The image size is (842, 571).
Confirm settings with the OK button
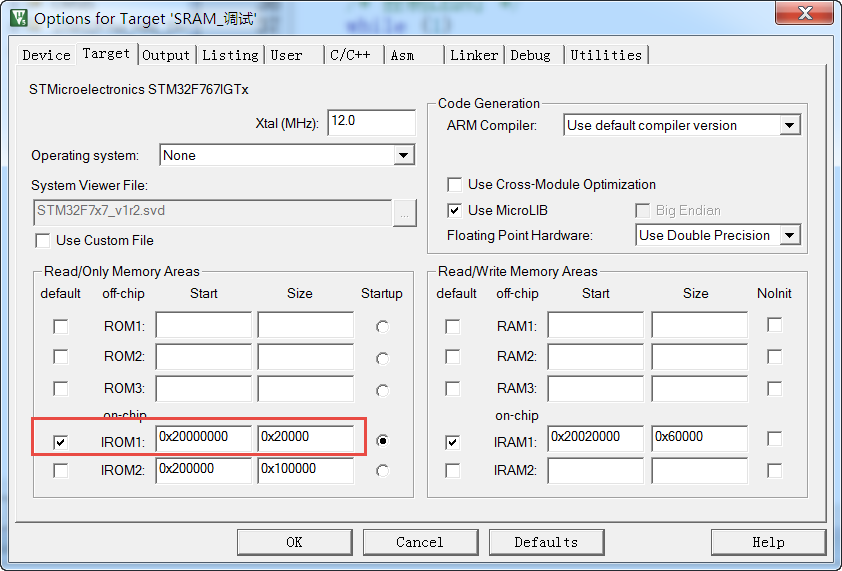pos(295,543)
